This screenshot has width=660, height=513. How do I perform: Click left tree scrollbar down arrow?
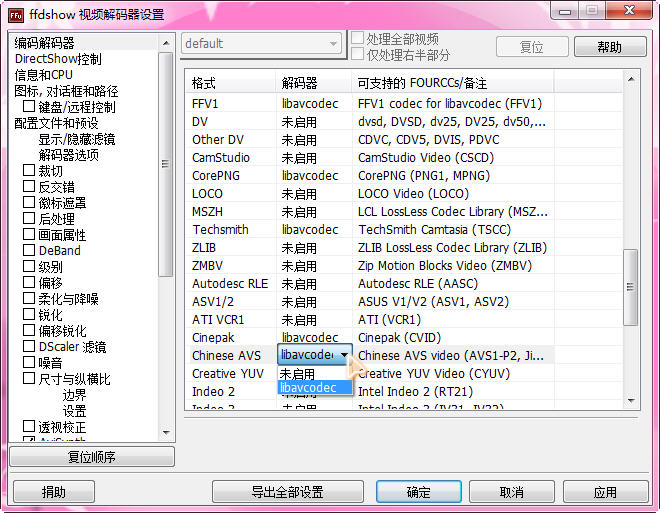pyautogui.click(x=166, y=432)
